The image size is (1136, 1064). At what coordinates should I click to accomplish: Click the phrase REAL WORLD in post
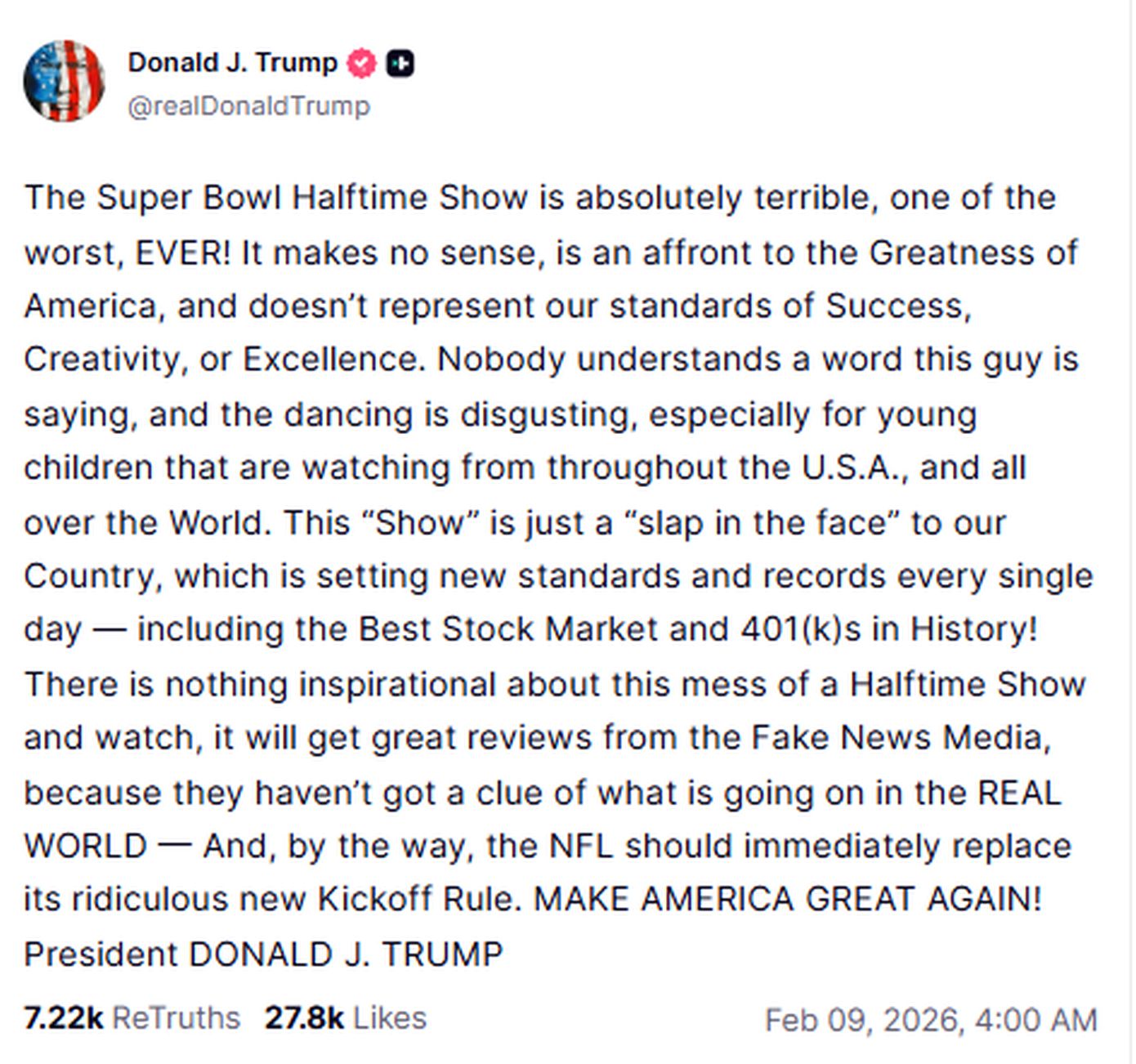[1018, 793]
